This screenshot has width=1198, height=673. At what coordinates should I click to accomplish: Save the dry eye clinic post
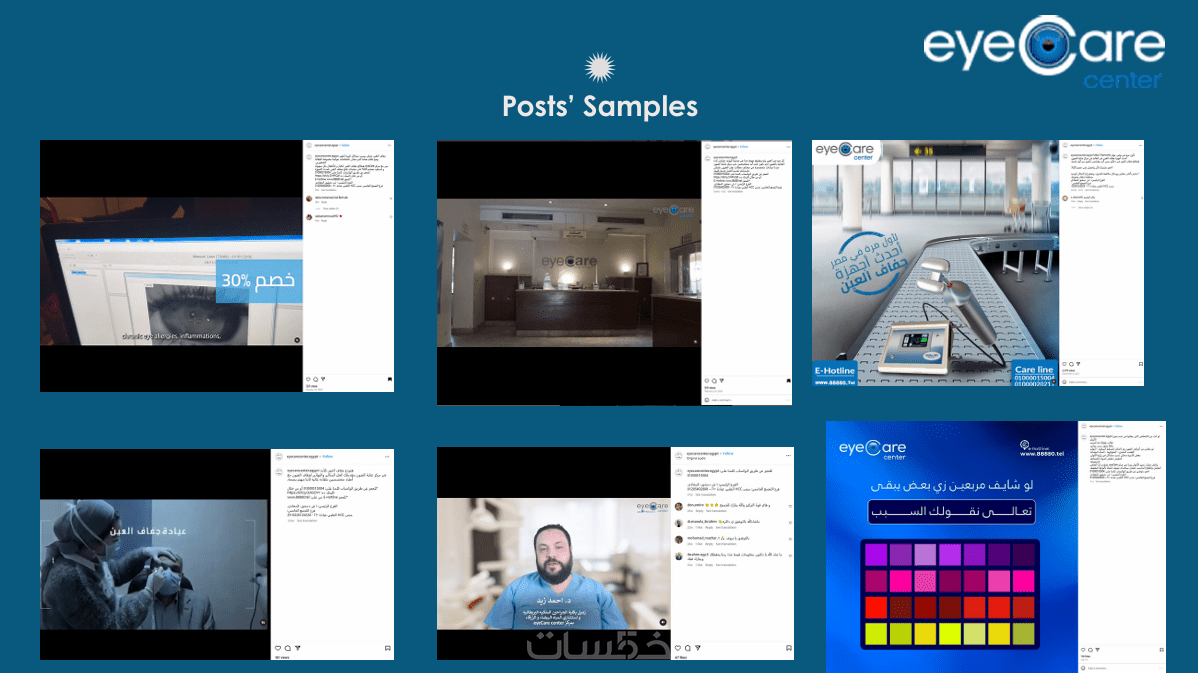coord(387,648)
